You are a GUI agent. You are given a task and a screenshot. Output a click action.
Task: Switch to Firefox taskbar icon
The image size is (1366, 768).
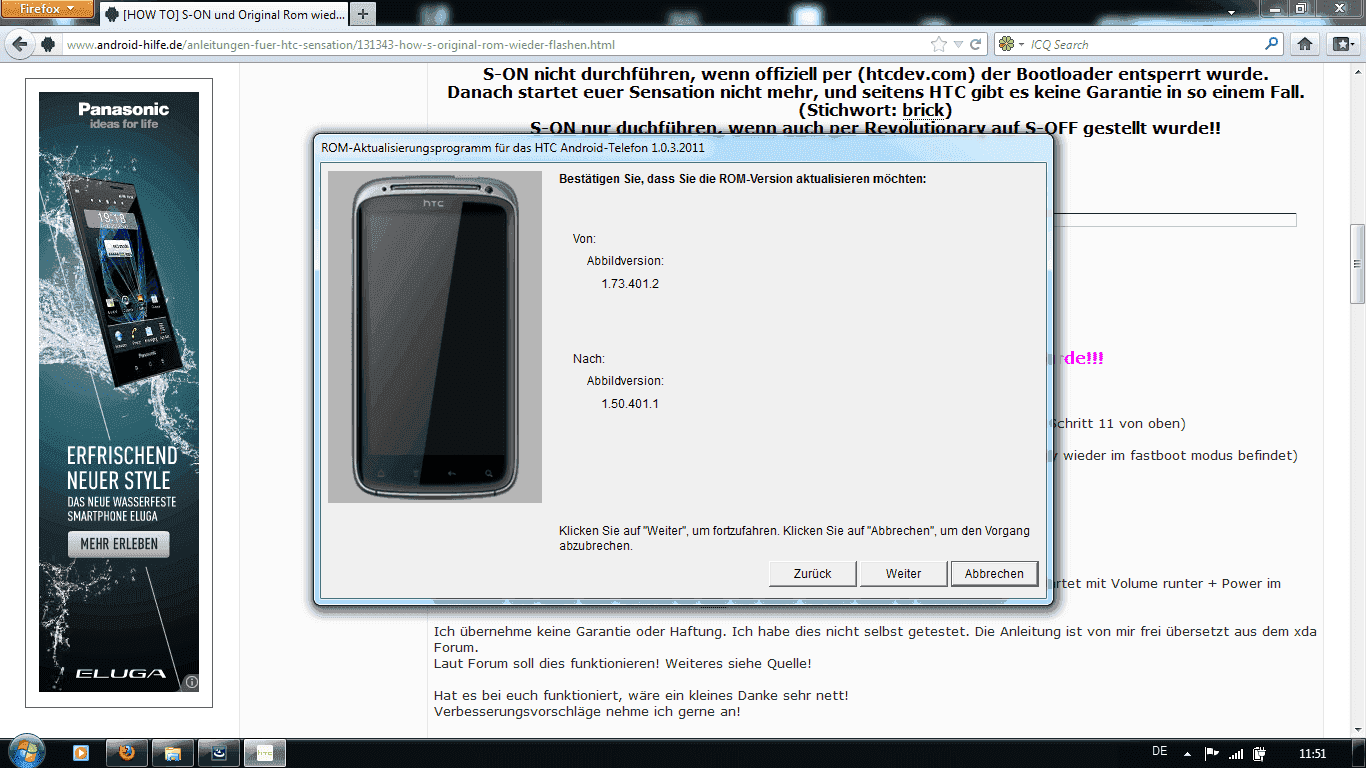pos(126,753)
